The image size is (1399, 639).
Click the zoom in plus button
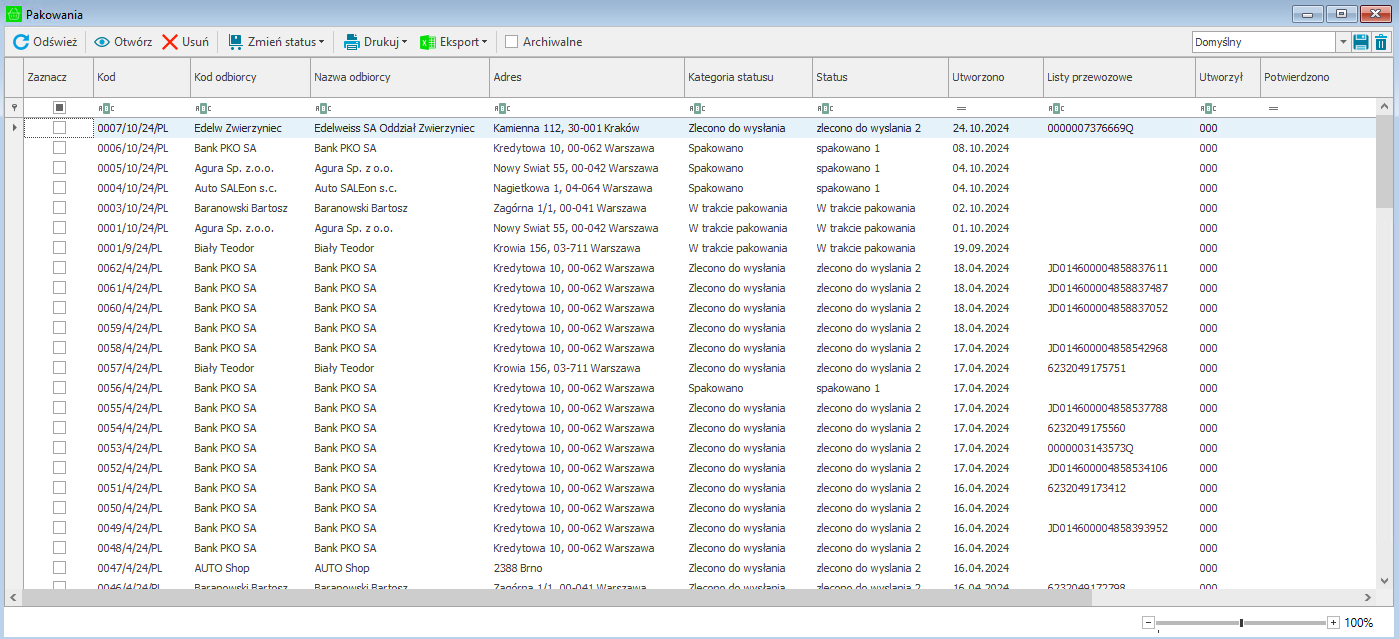[1333, 623]
